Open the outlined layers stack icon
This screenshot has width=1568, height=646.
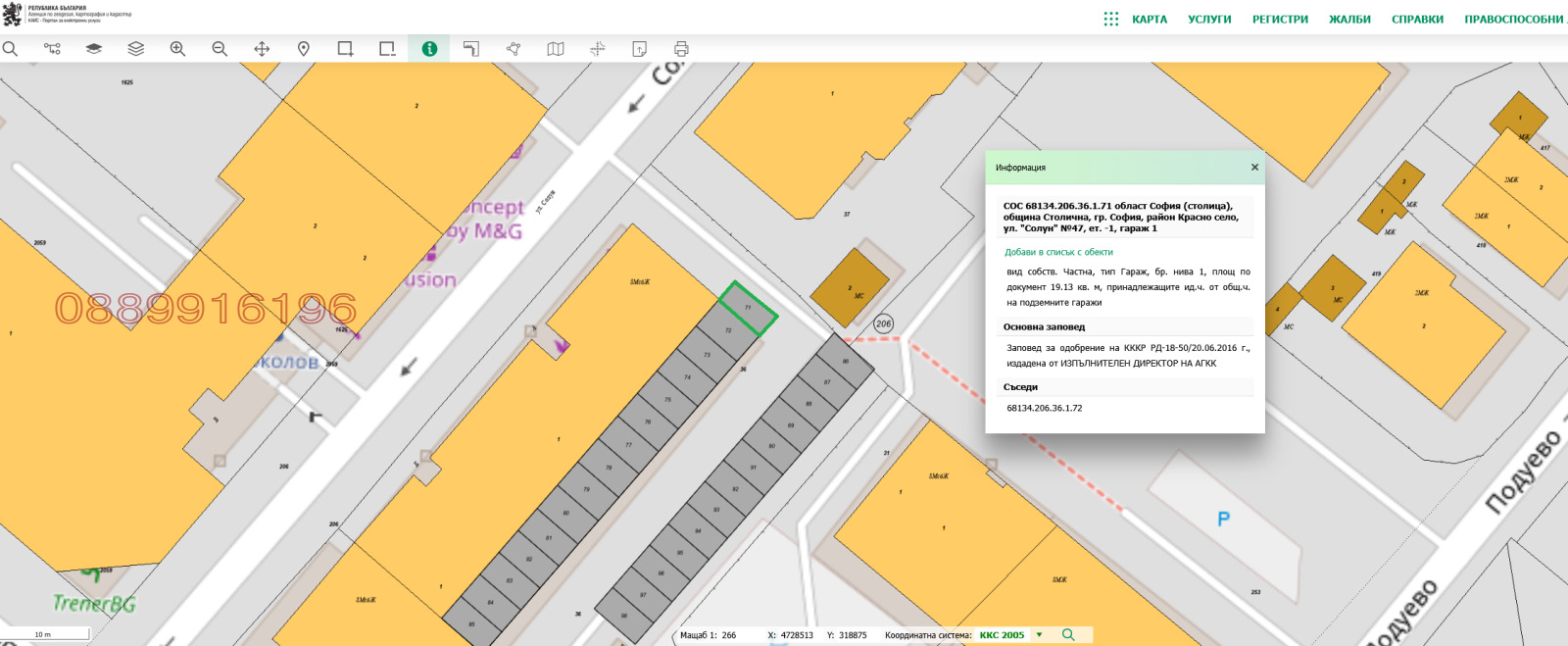(x=136, y=49)
